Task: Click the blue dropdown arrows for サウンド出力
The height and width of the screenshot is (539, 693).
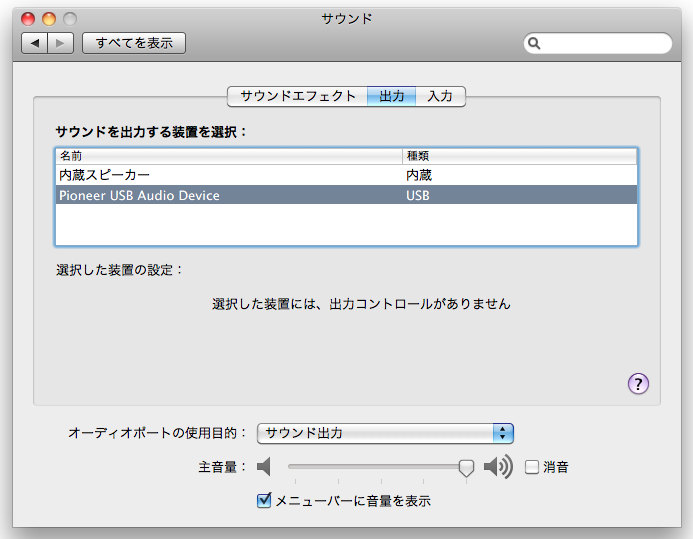Action: 503,433
